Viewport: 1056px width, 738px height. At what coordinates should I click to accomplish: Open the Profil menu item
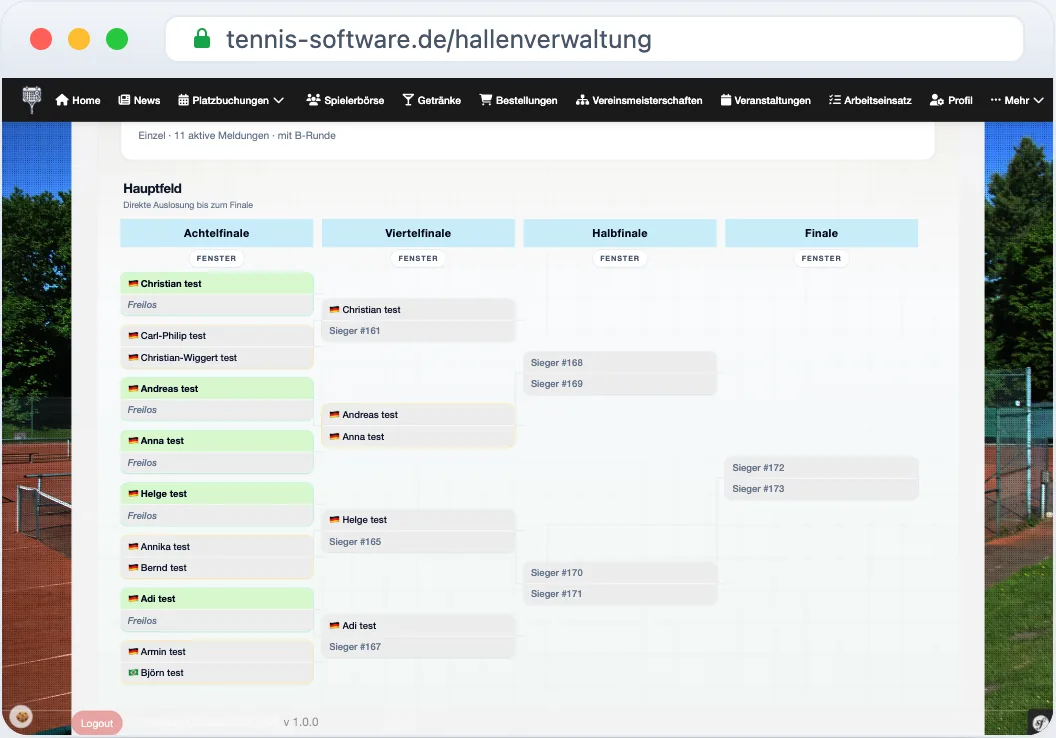point(951,100)
